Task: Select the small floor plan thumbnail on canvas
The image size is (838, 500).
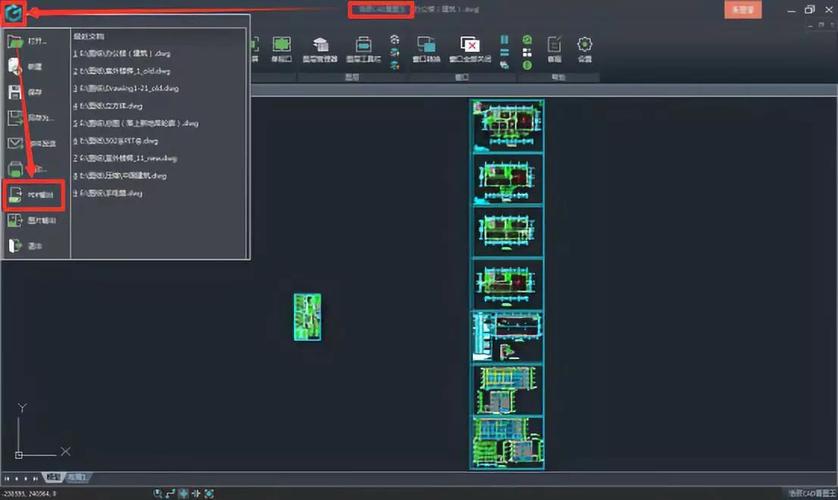Action: pos(307,316)
